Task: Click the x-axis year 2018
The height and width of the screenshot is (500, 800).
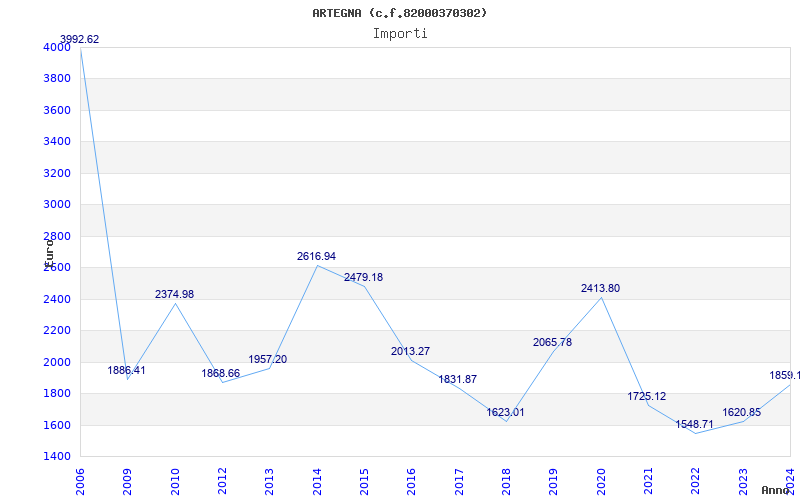Action: point(506,482)
